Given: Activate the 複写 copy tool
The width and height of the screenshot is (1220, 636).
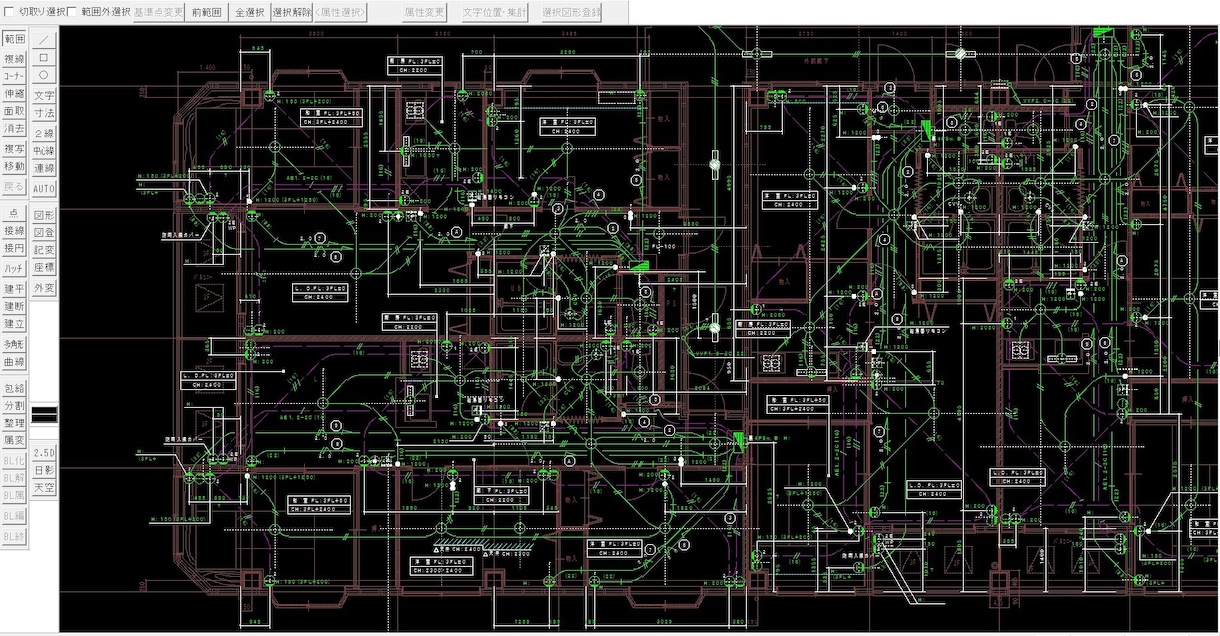Looking at the screenshot, I should tap(14, 149).
